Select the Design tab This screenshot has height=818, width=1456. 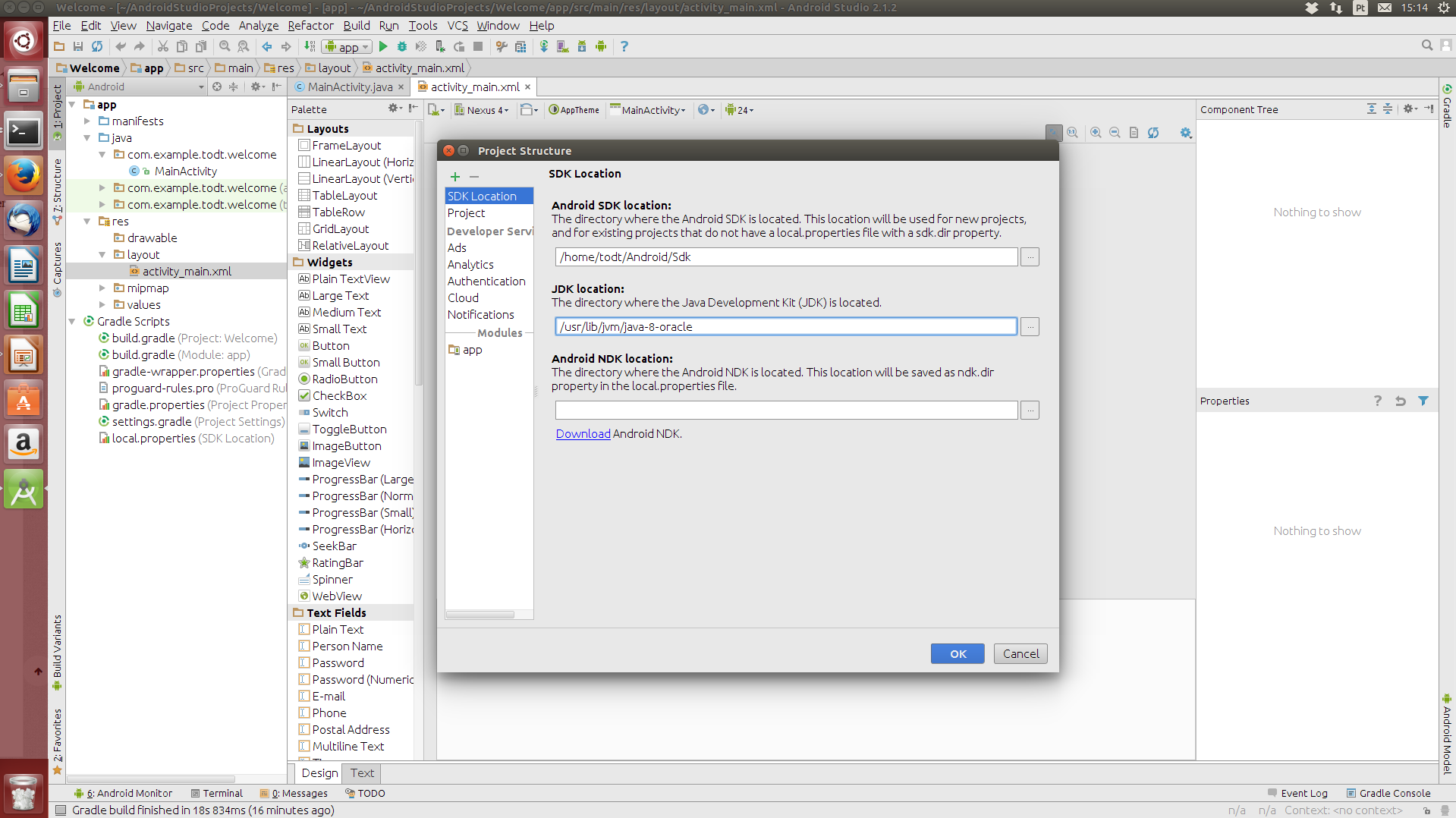319,772
